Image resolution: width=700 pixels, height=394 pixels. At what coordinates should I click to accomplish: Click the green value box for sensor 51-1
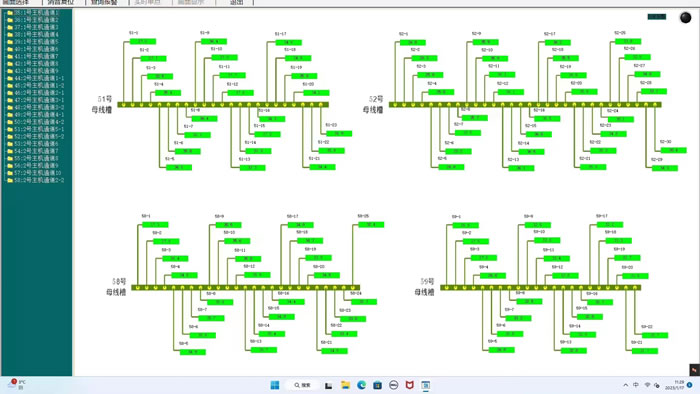(143, 41)
